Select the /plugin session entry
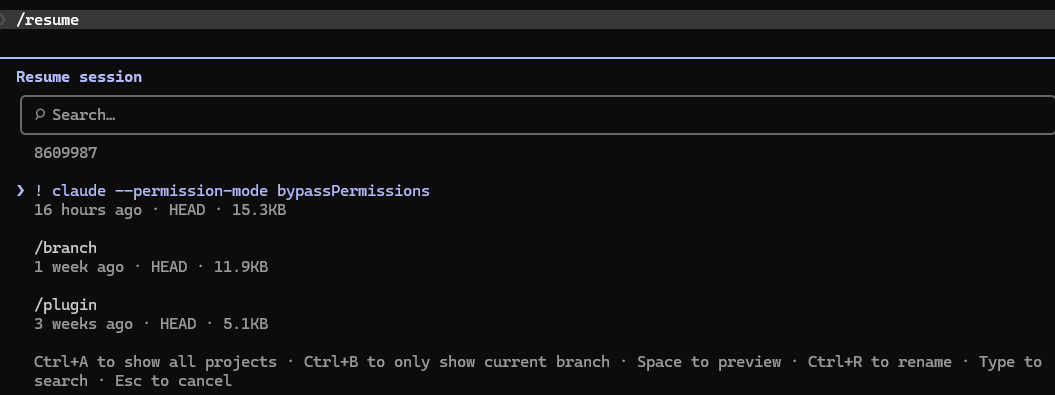Viewport: 1055px width, 395px height. (x=65, y=305)
